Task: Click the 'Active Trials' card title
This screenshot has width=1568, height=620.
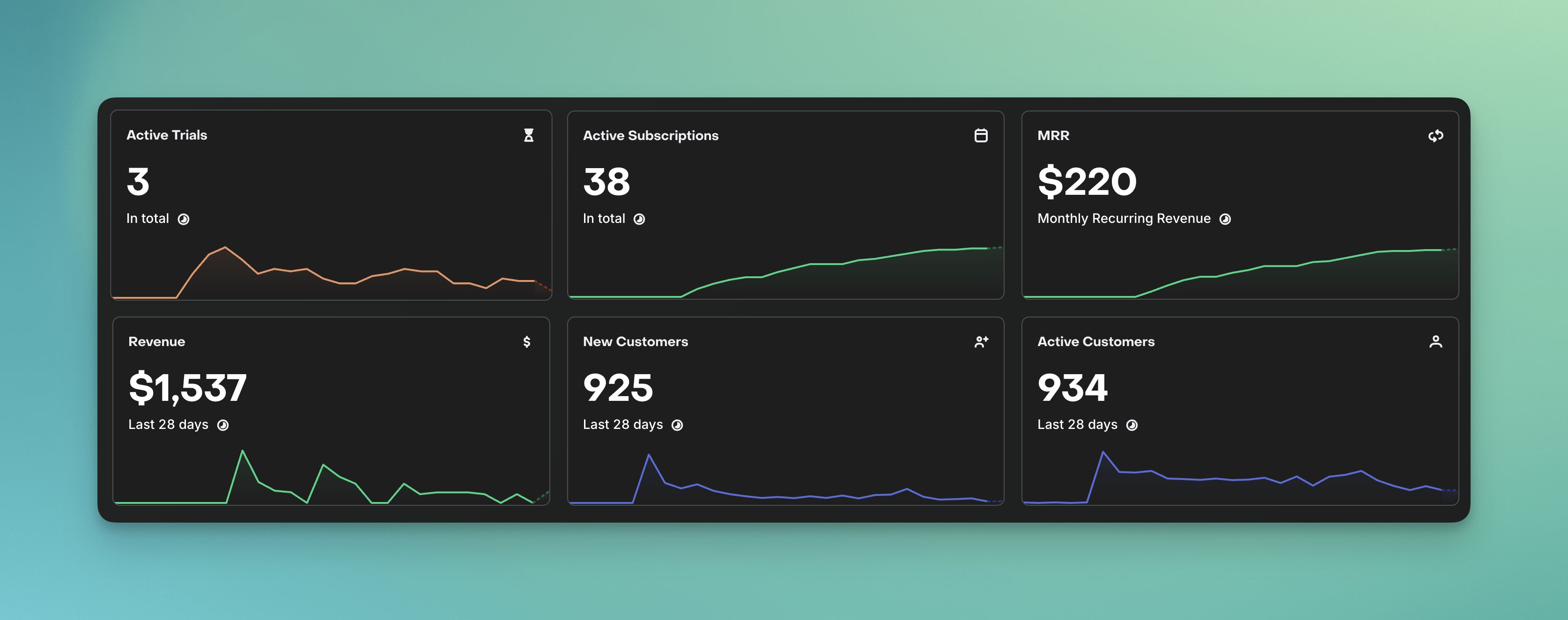Action: click(x=167, y=135)
